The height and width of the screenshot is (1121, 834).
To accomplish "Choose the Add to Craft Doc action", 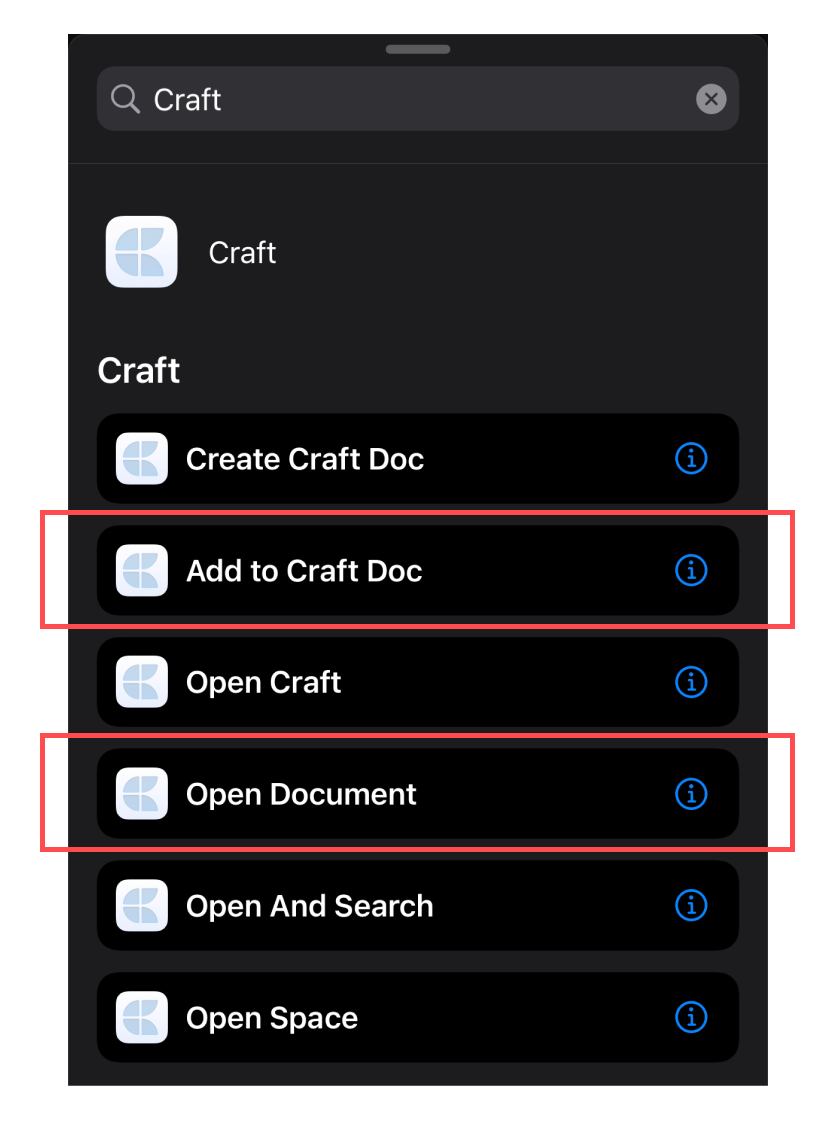I will pos(417,570).
